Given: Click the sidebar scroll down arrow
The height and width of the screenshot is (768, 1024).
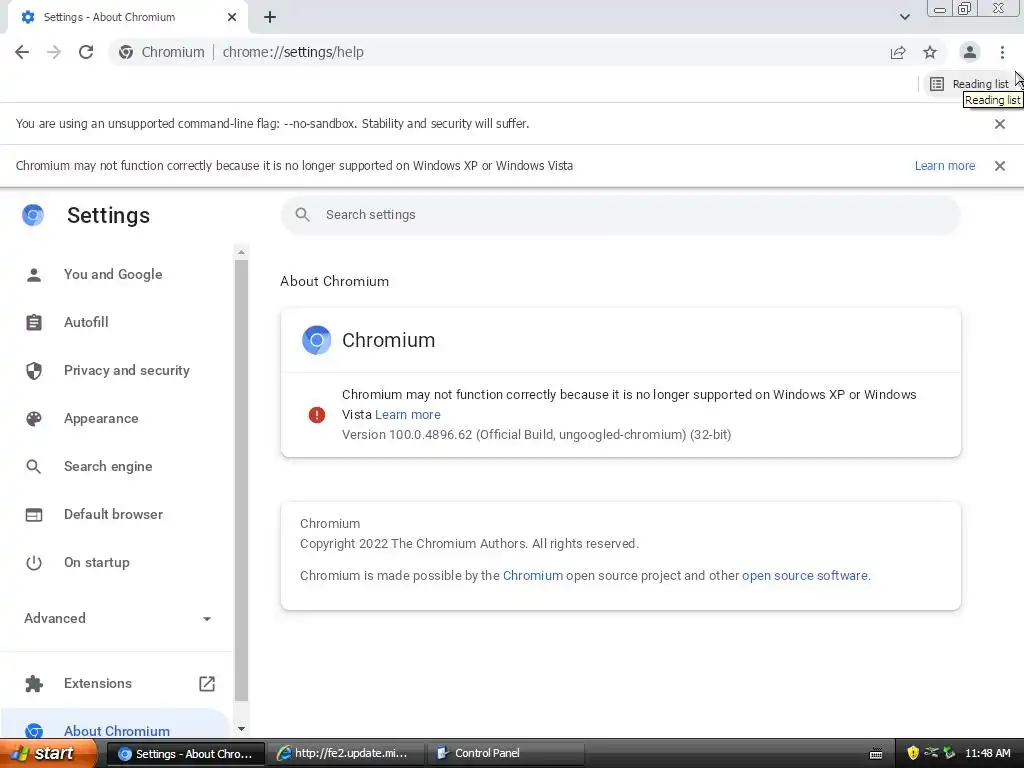Looking at the screenshot, I should 241,729.
